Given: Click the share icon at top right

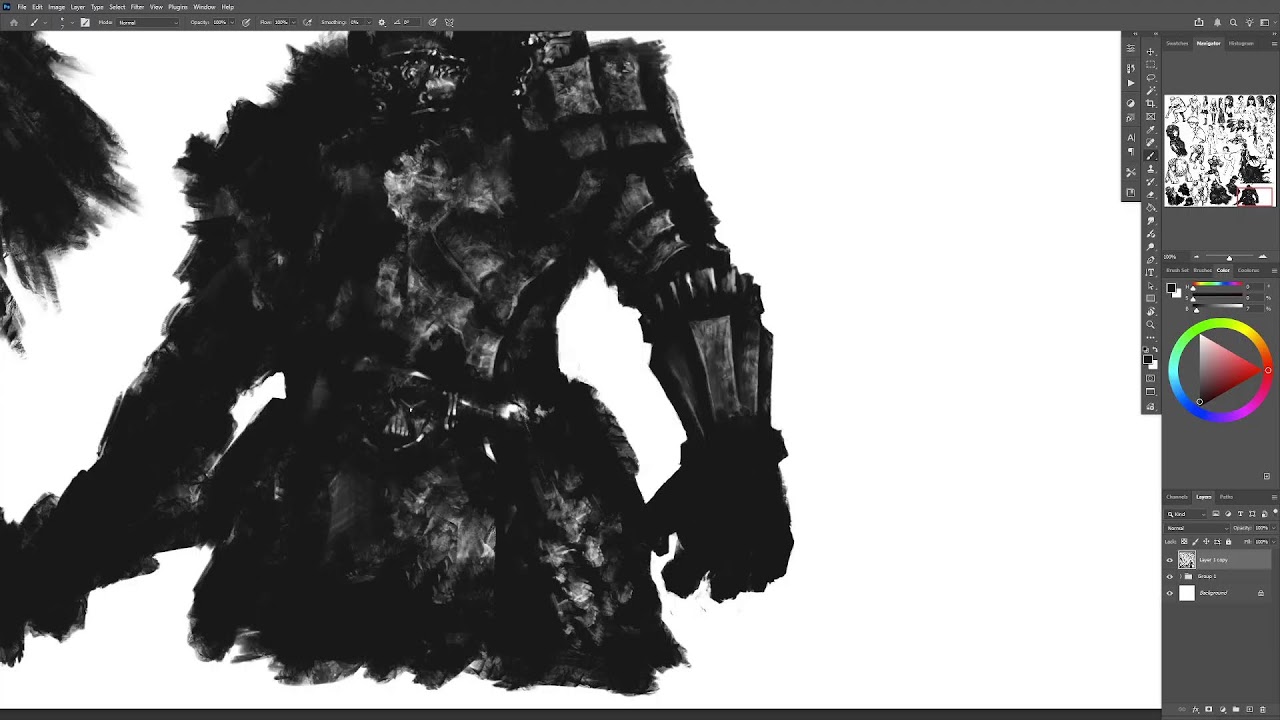Looking at the screenshot, I should tap(1199, 22).
